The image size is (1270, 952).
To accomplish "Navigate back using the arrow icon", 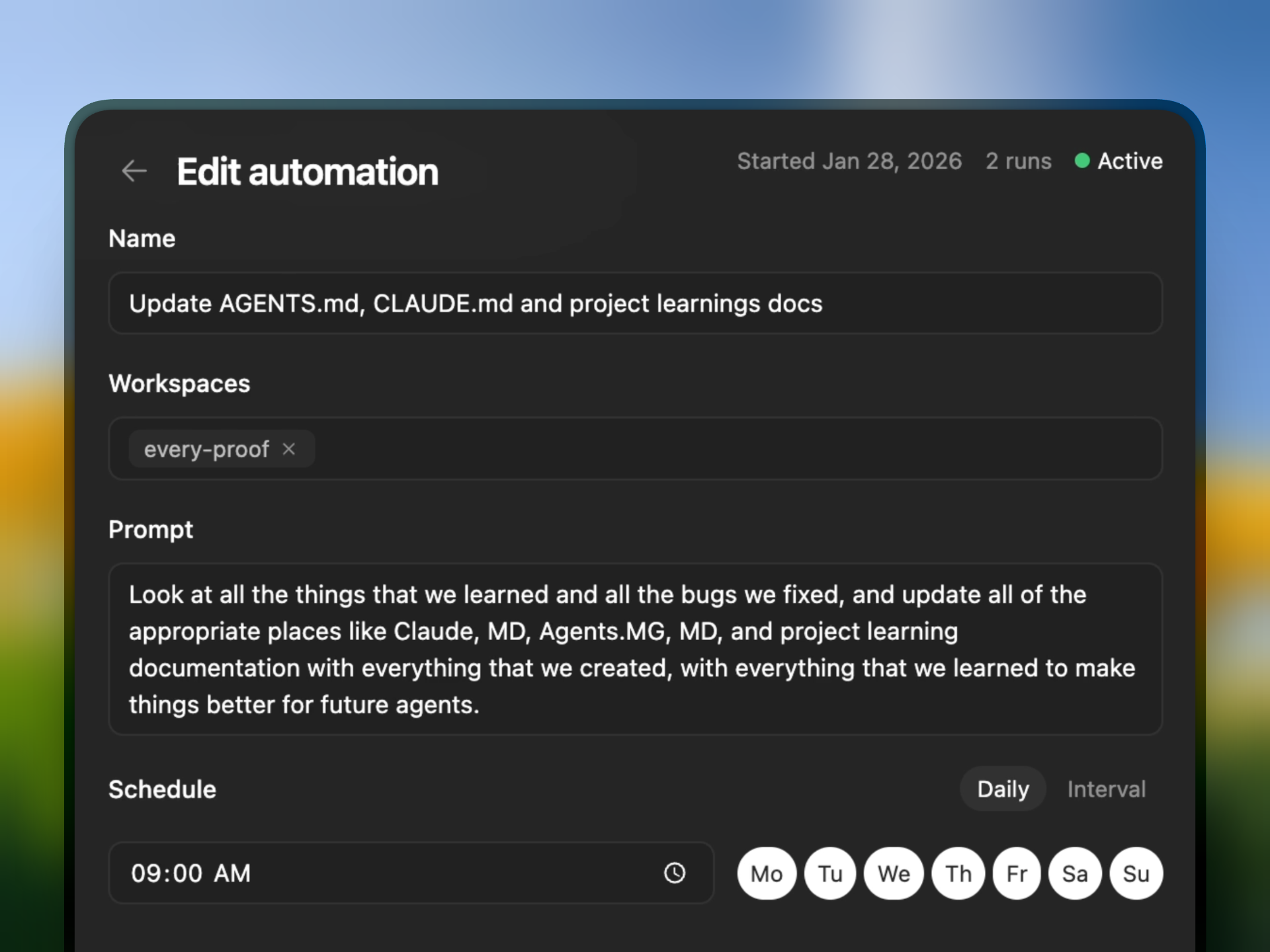I will (x=134, y=171).
